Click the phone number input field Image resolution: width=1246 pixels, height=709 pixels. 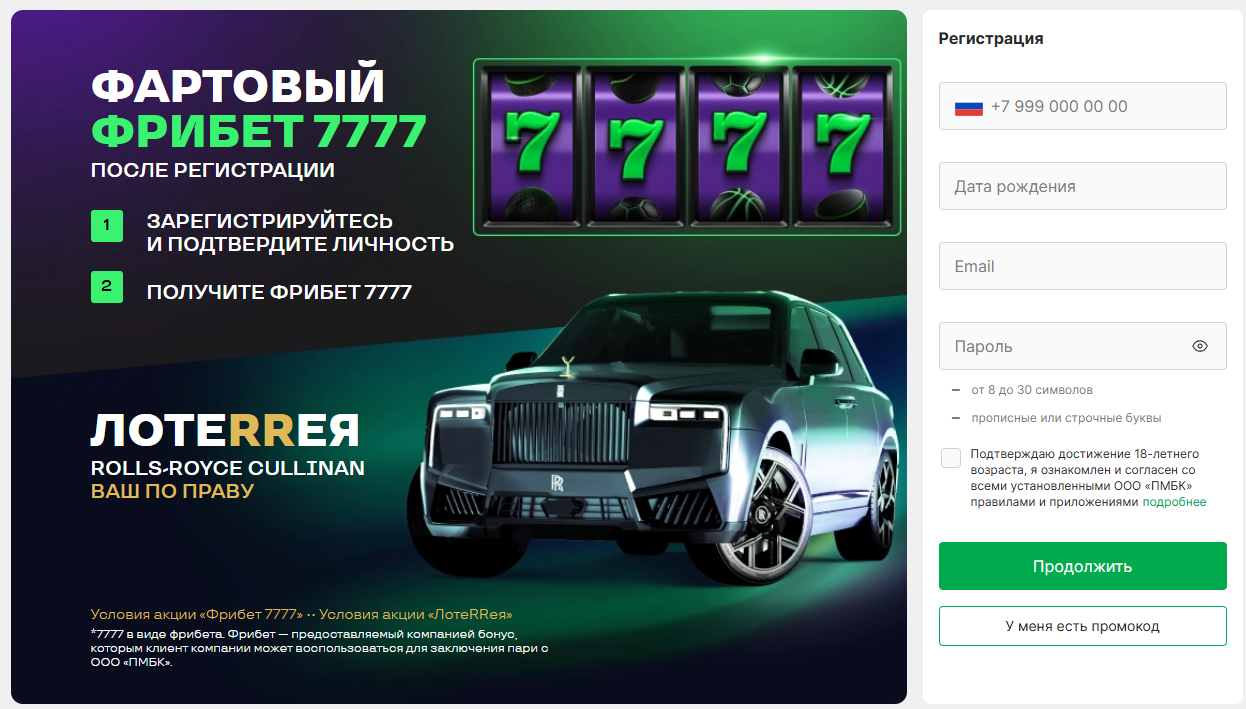tap(1082, 106)
